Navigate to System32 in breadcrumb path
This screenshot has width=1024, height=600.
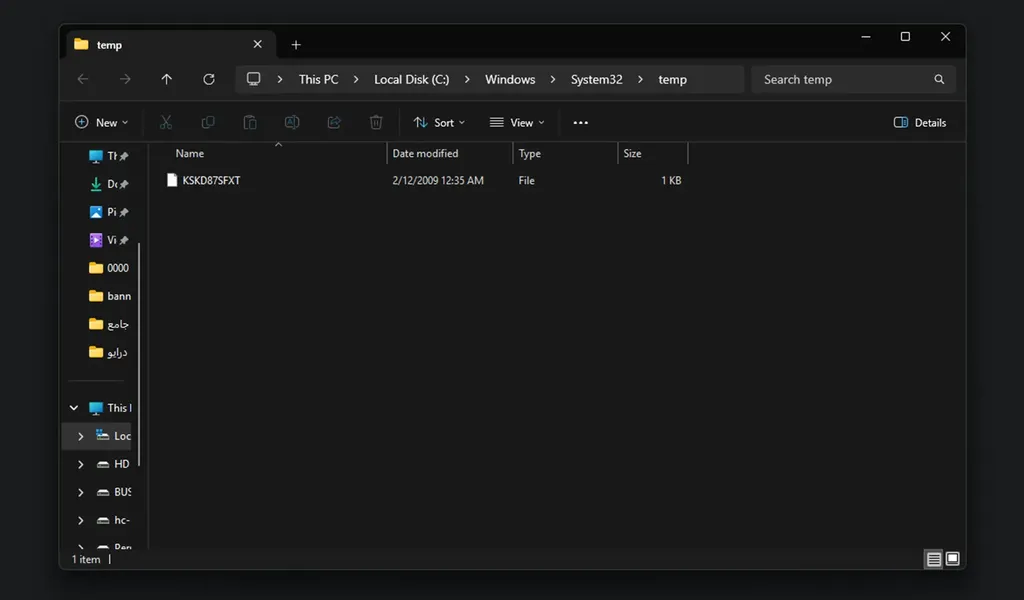pos(596,79)
